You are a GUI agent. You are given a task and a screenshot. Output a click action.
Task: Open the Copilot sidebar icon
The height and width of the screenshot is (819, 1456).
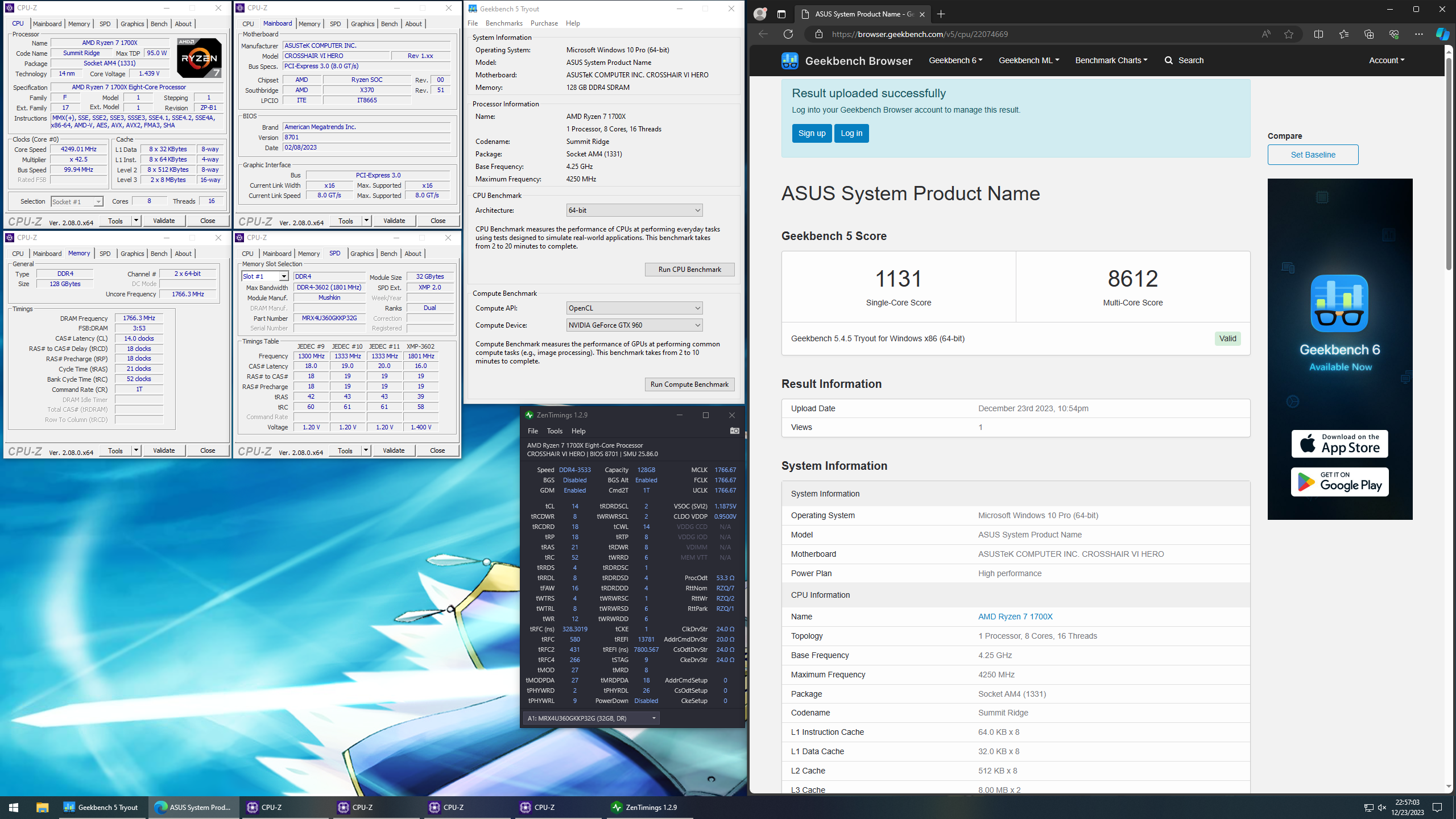1442,34
